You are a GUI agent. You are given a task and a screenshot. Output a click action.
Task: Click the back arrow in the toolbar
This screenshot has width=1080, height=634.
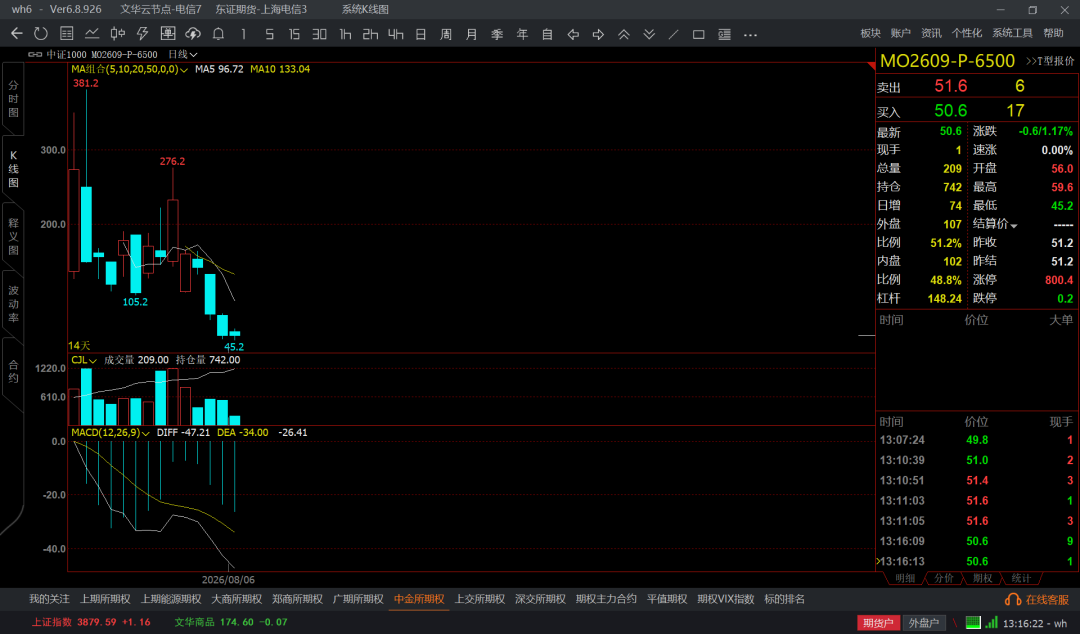17,34
